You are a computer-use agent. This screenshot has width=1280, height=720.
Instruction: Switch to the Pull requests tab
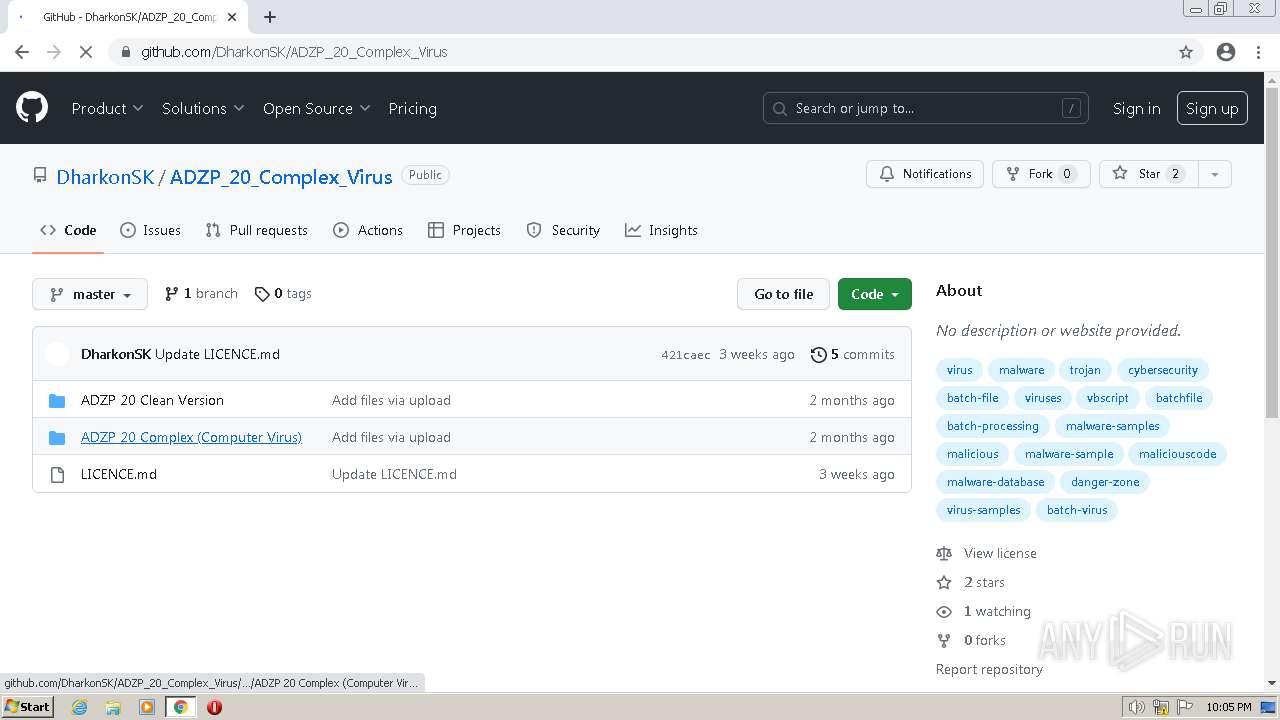[256, 230]
